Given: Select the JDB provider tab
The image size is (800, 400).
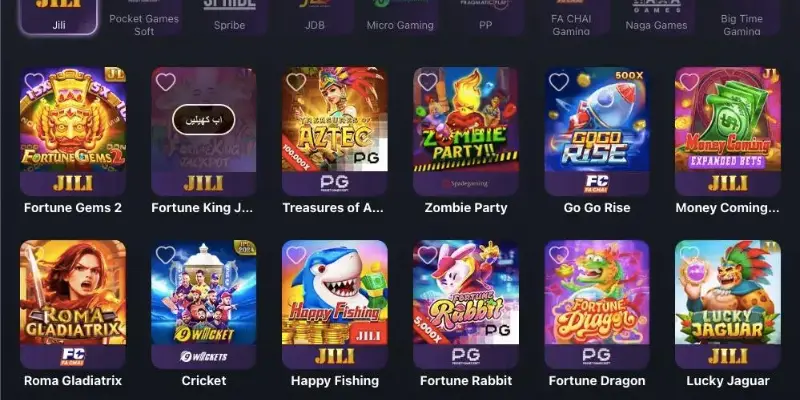Looking at the screenshot, I should [x=315, y=17].
